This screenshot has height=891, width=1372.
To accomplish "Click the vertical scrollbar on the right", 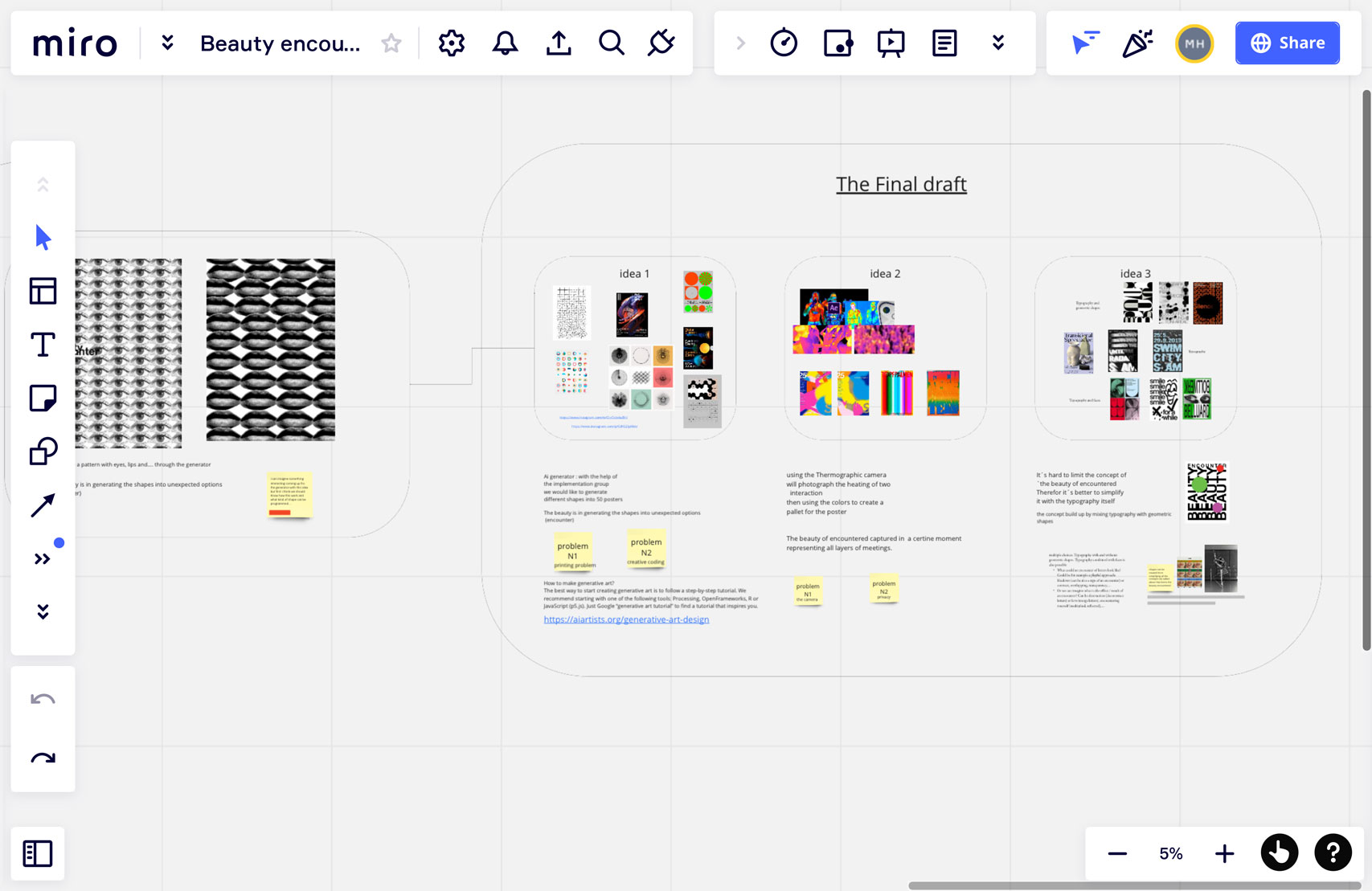I will point(1366,370).
